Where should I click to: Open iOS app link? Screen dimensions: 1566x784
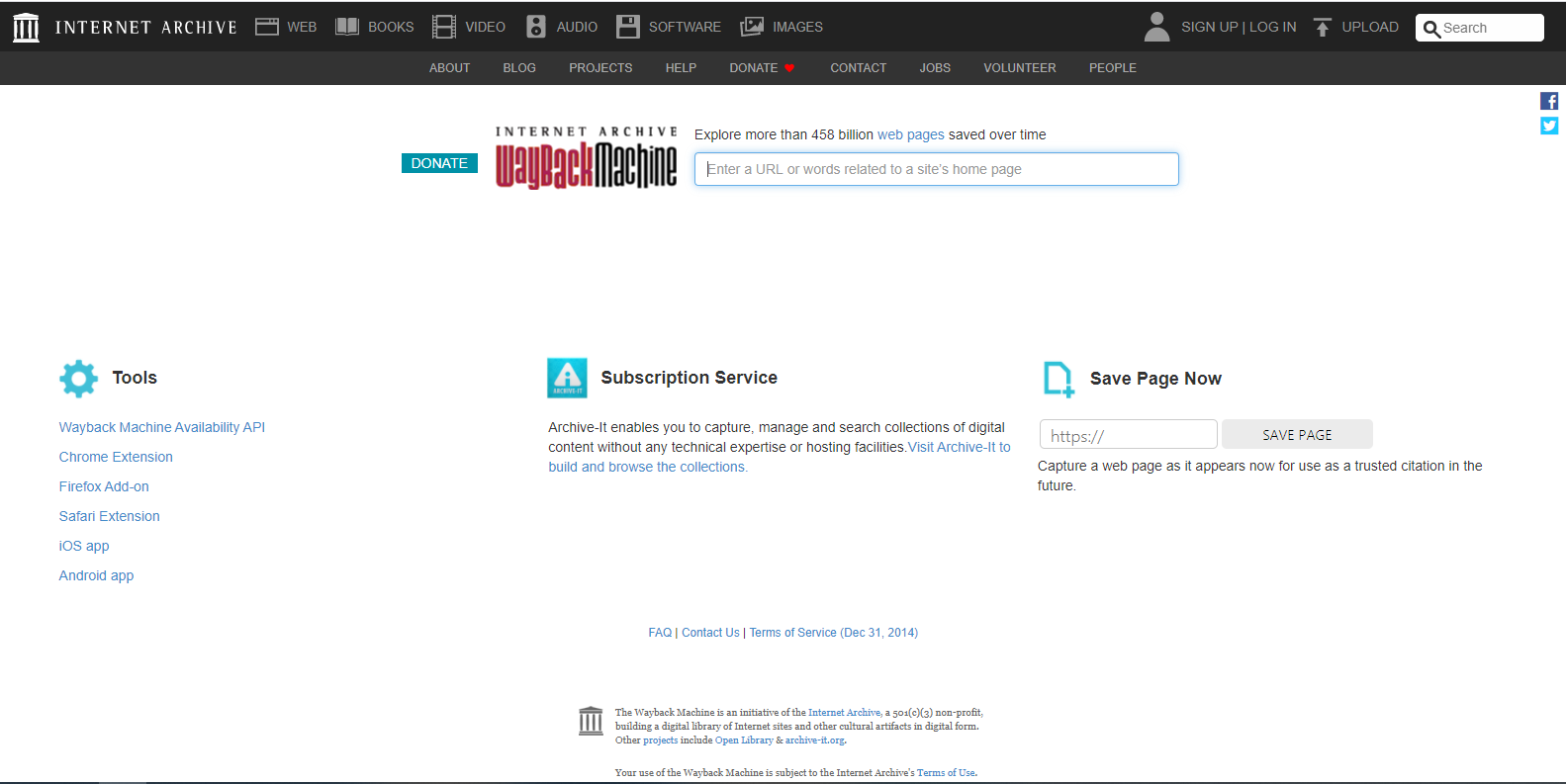point(84,546)
